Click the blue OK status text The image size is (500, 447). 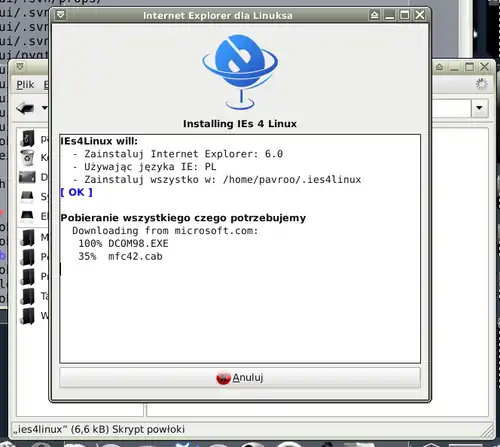pyautogui.click(x=76, y=192)
